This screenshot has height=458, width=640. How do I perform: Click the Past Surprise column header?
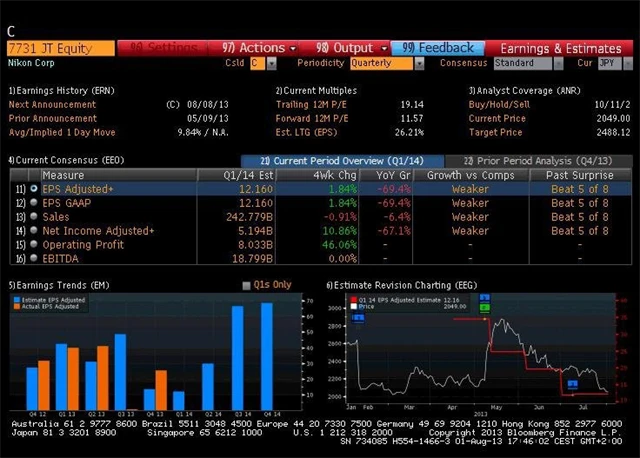coord(580,175)
